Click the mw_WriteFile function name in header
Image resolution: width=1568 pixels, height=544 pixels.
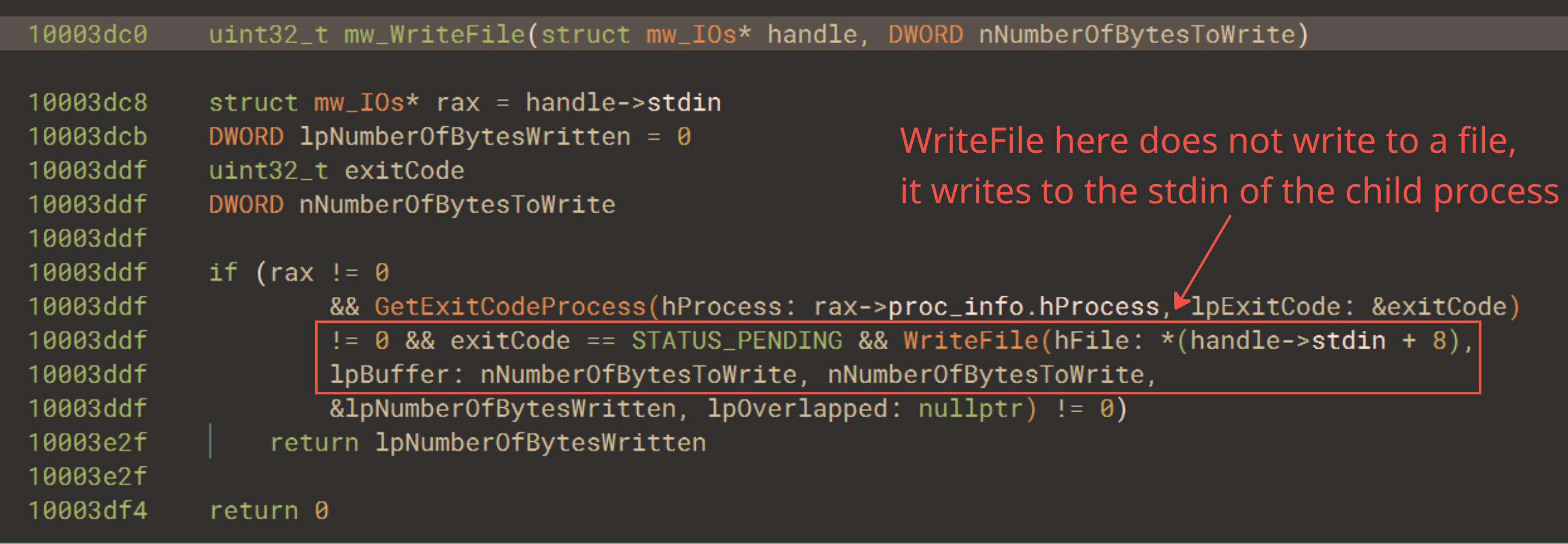tap(434, 35)
